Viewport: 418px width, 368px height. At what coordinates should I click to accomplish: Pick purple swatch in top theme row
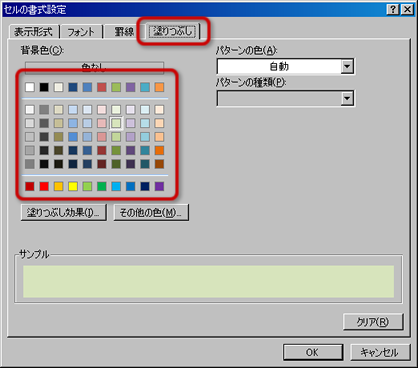pyautogui.click(x=131, y=87)
